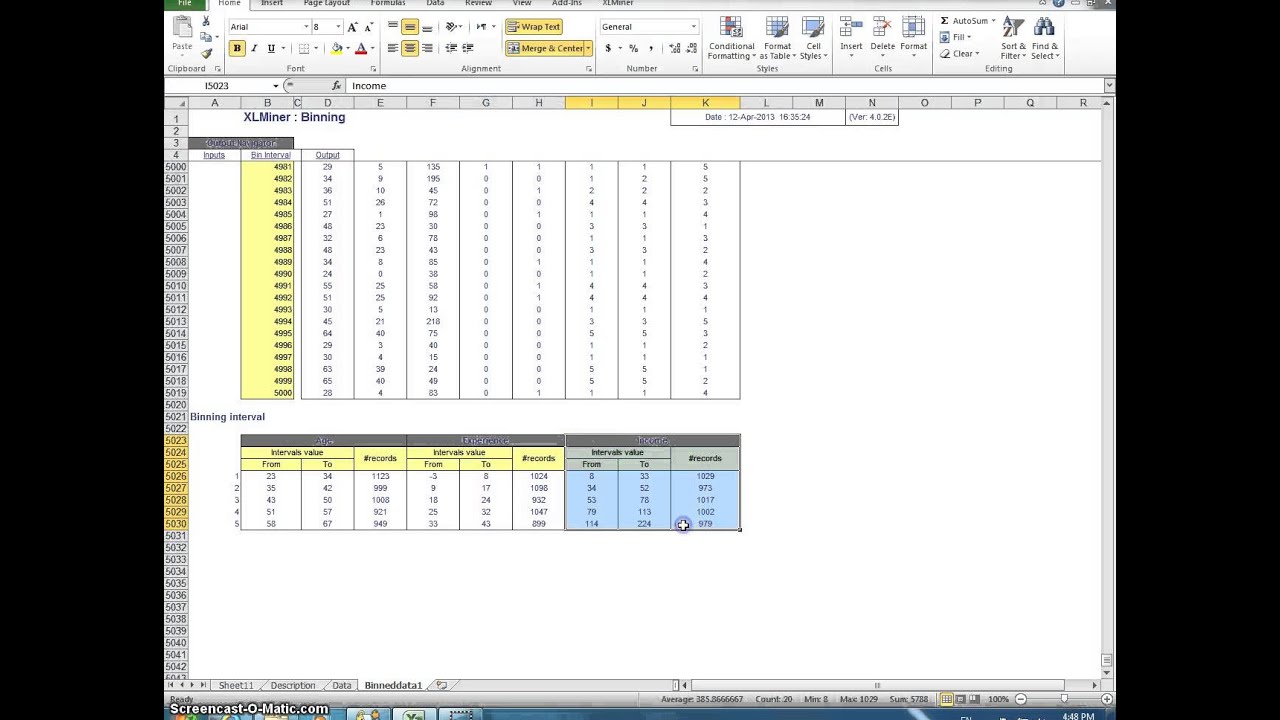Open the General number format dropdown
Screen dimensions: 1280x720
pos(693,27)
